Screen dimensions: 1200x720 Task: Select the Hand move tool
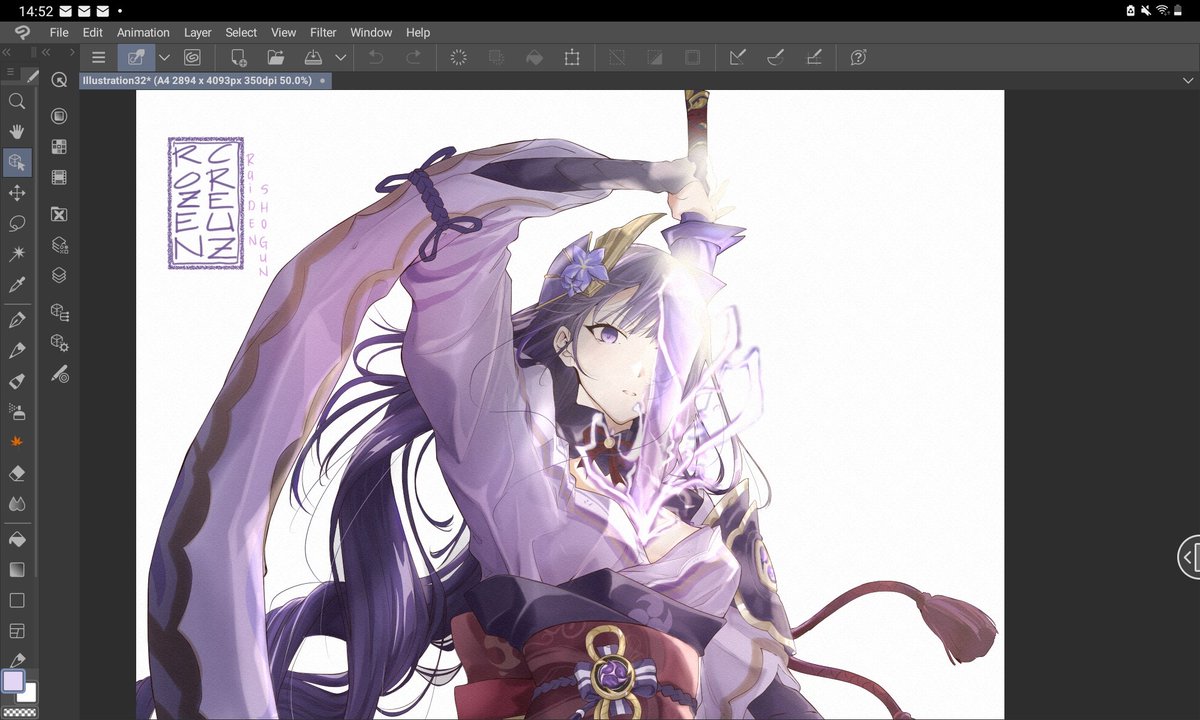tap(17, 131)
